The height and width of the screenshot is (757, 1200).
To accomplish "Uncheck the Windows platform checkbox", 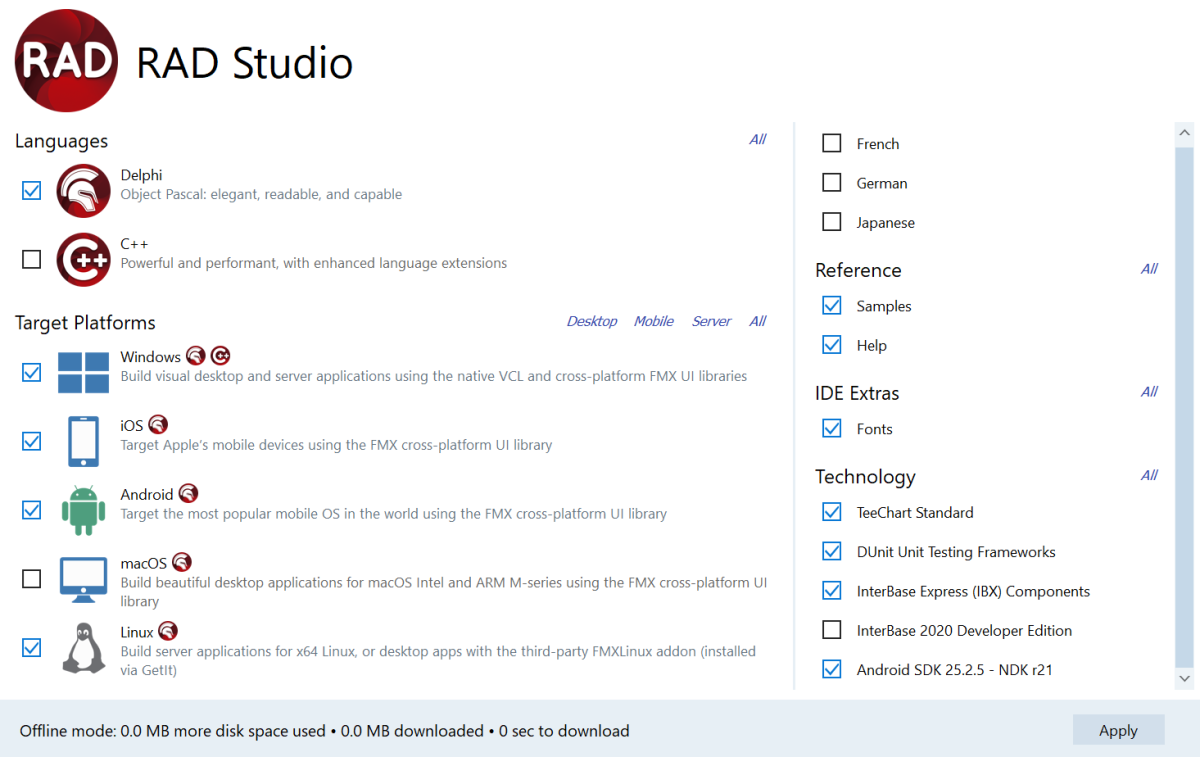I will (x=32, y=372).
